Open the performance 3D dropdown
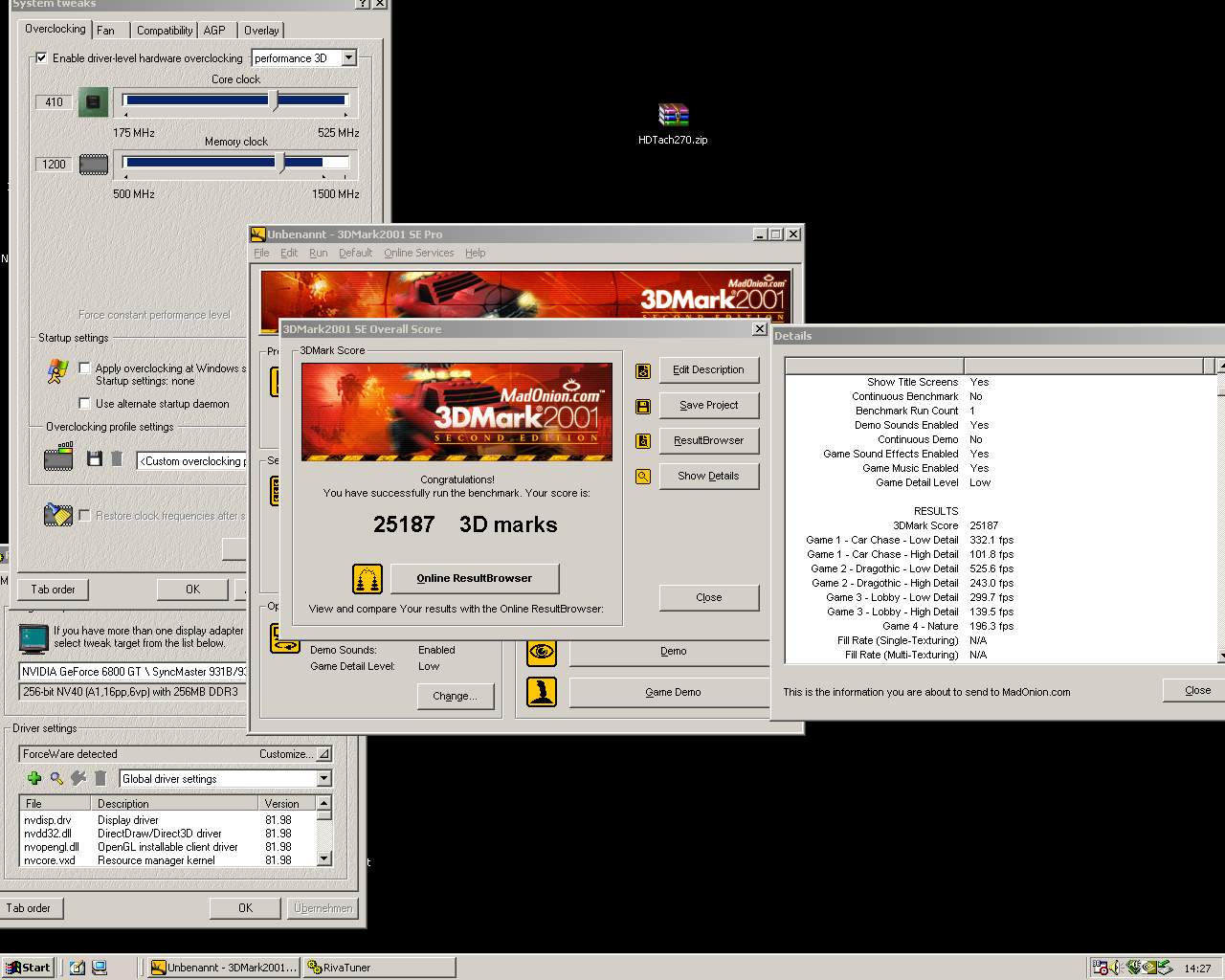Image resolution: width=1225 pixels, height=980 pixels. click(x=348, y=58)
